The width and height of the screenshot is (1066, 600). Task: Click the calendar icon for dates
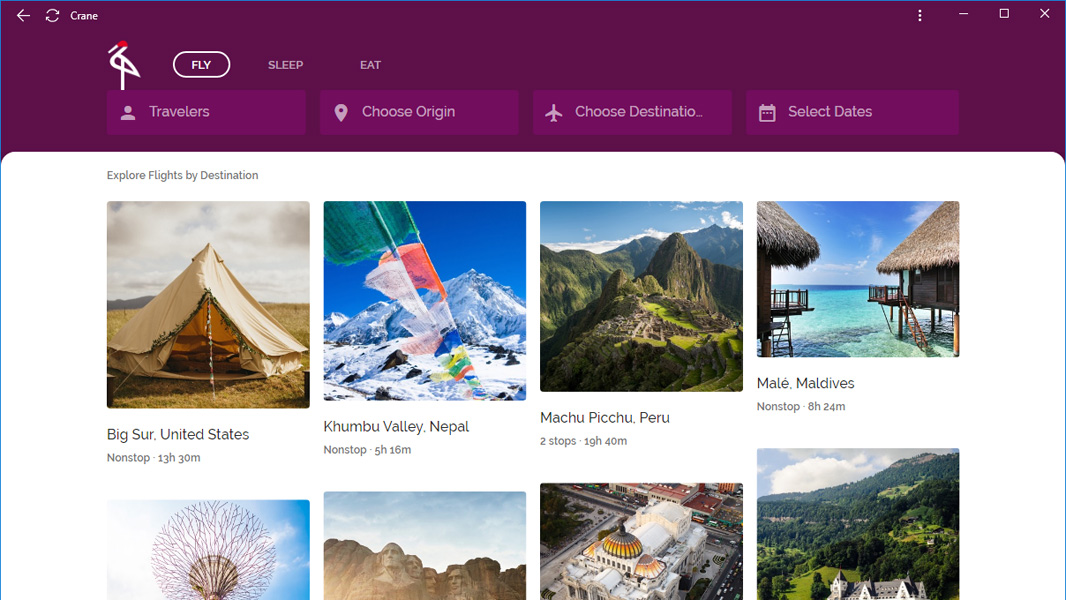(x=767, y=113)
